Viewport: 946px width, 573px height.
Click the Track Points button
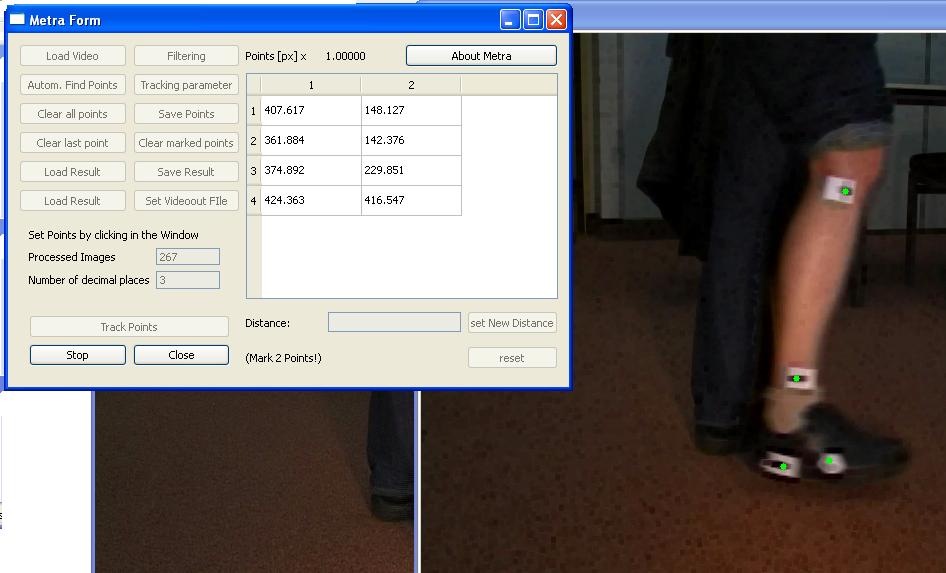pyautogui.click(x=129, y=327)
